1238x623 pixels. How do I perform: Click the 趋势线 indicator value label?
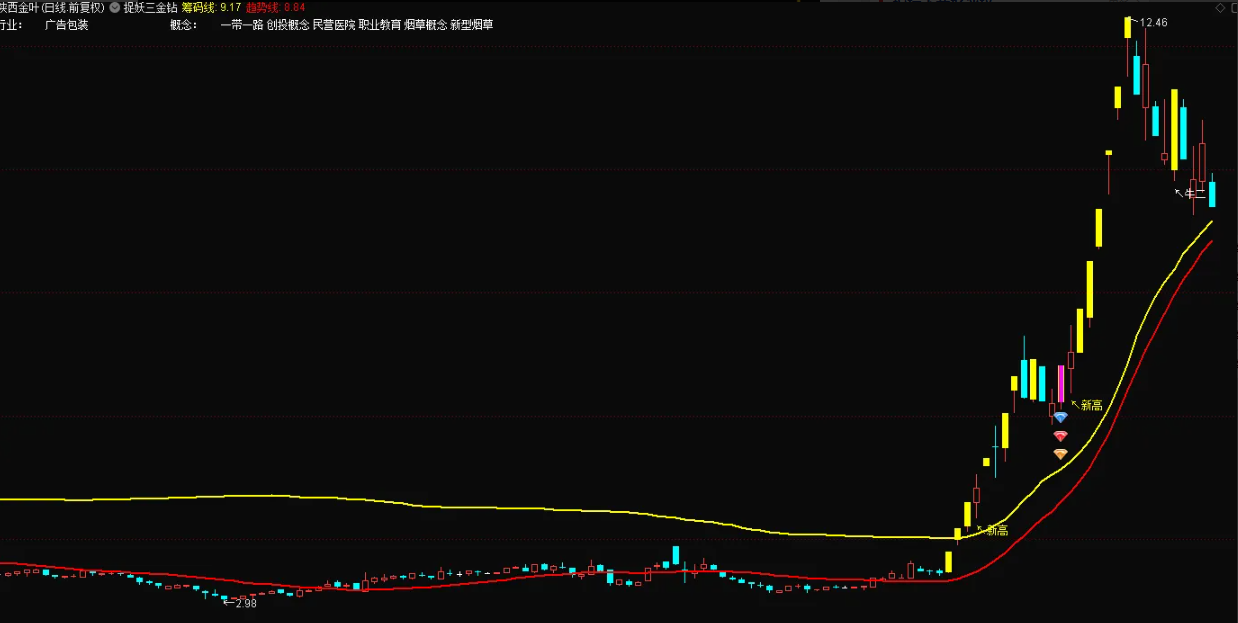[275, 7]
